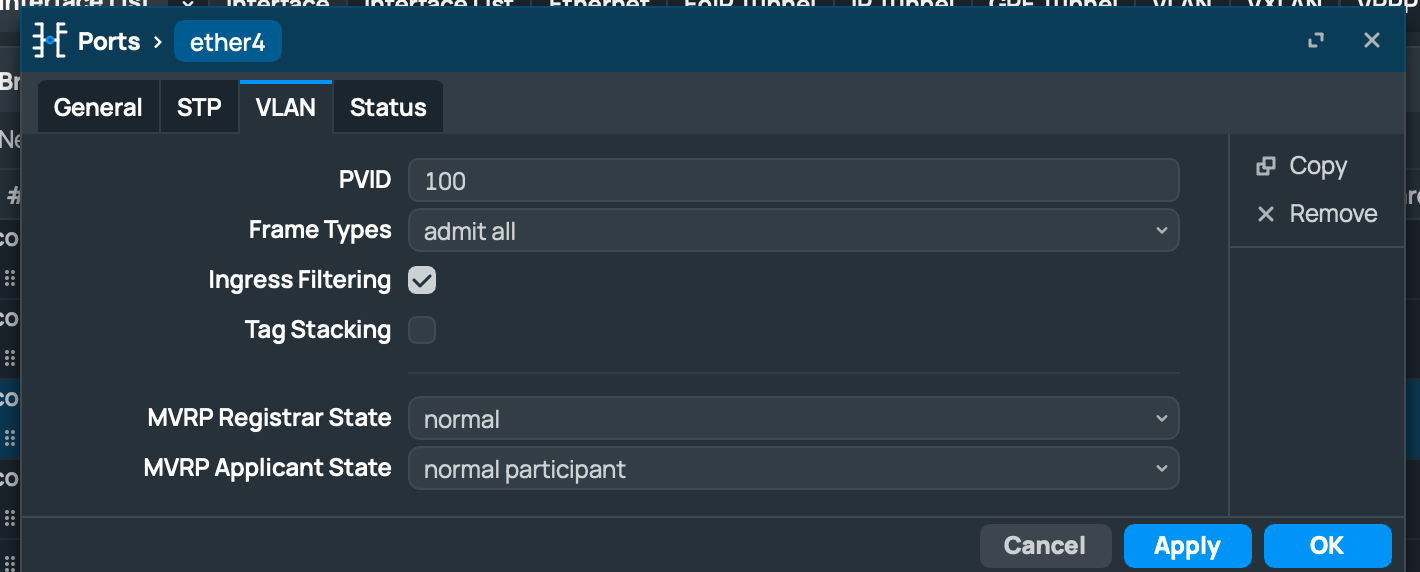
Task: Open the Status tab
Action: tap(388, 107)
